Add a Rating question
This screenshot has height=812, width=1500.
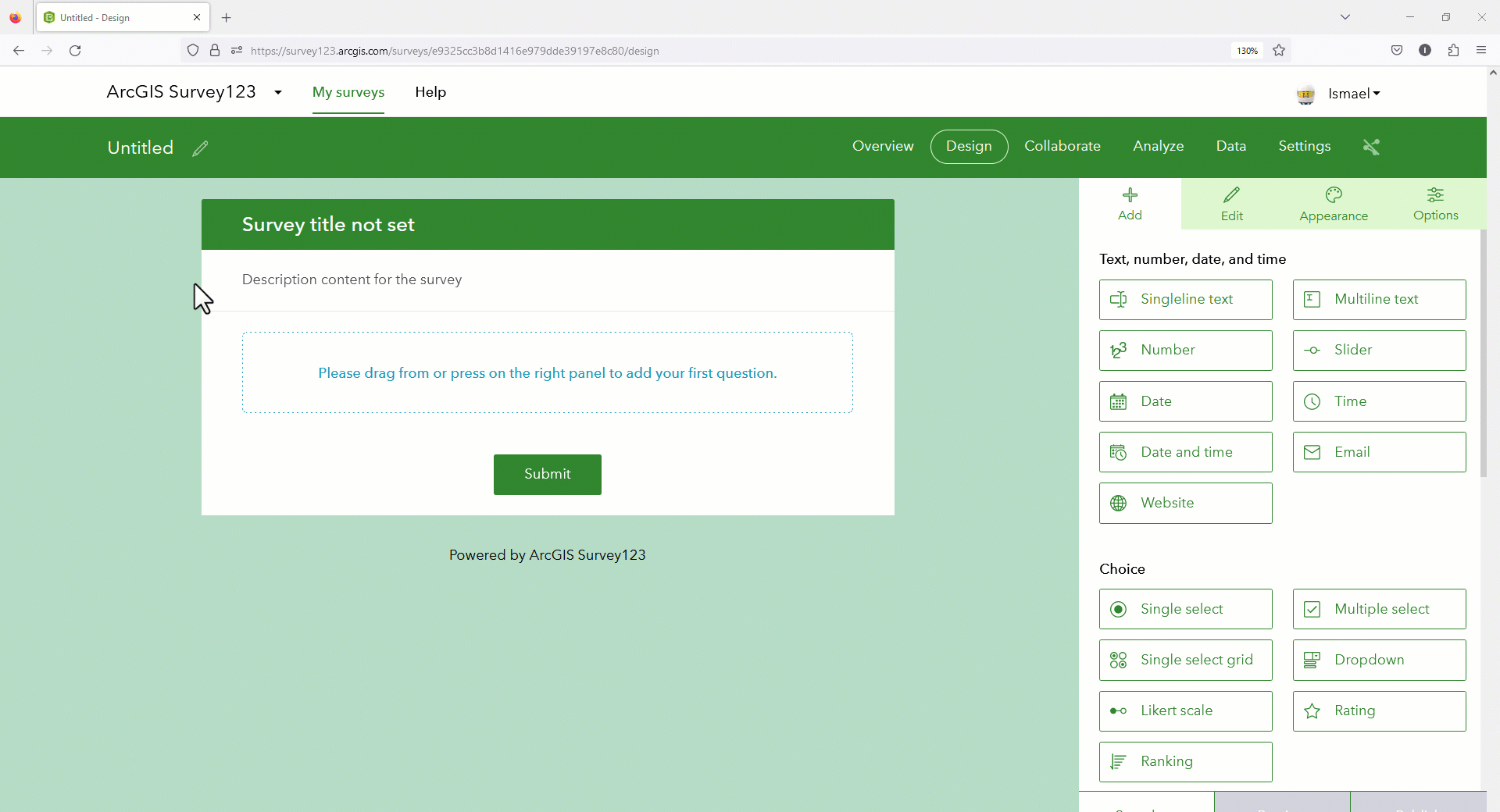click(1379, 710)
